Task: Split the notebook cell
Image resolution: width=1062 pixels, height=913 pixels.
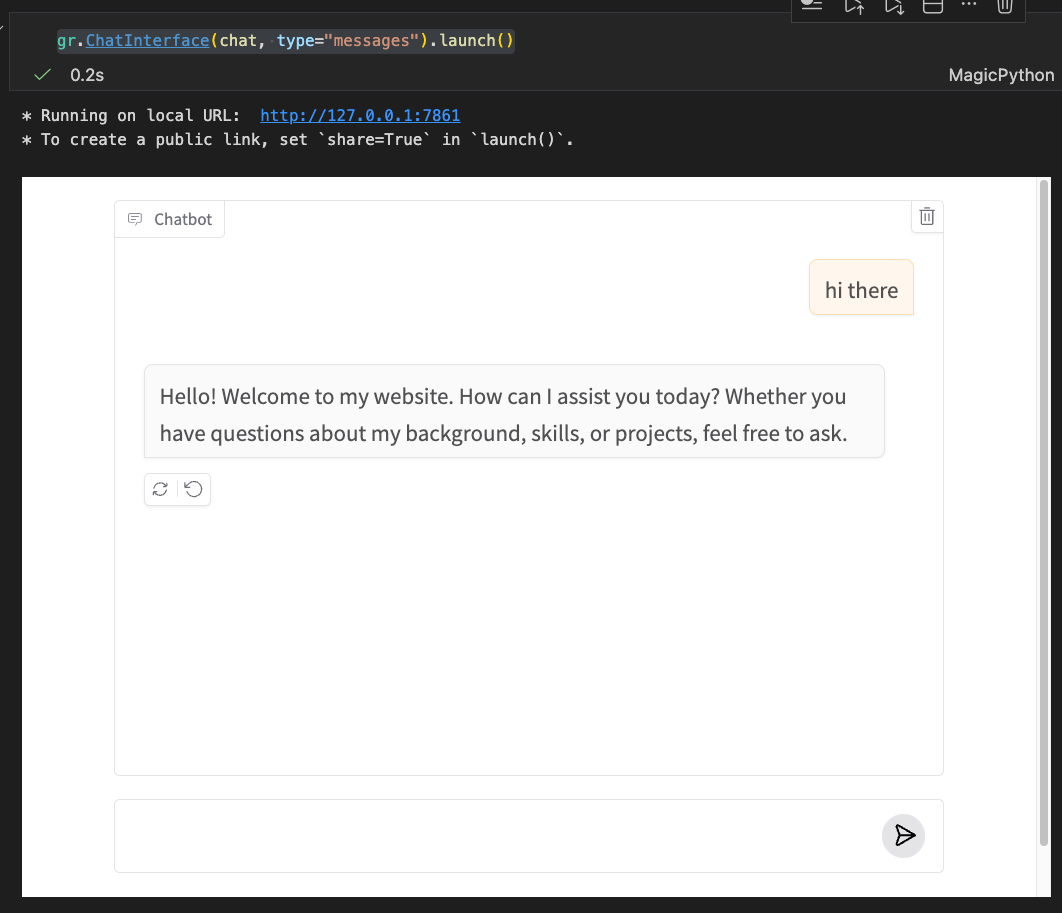Action: pos(932,7)
